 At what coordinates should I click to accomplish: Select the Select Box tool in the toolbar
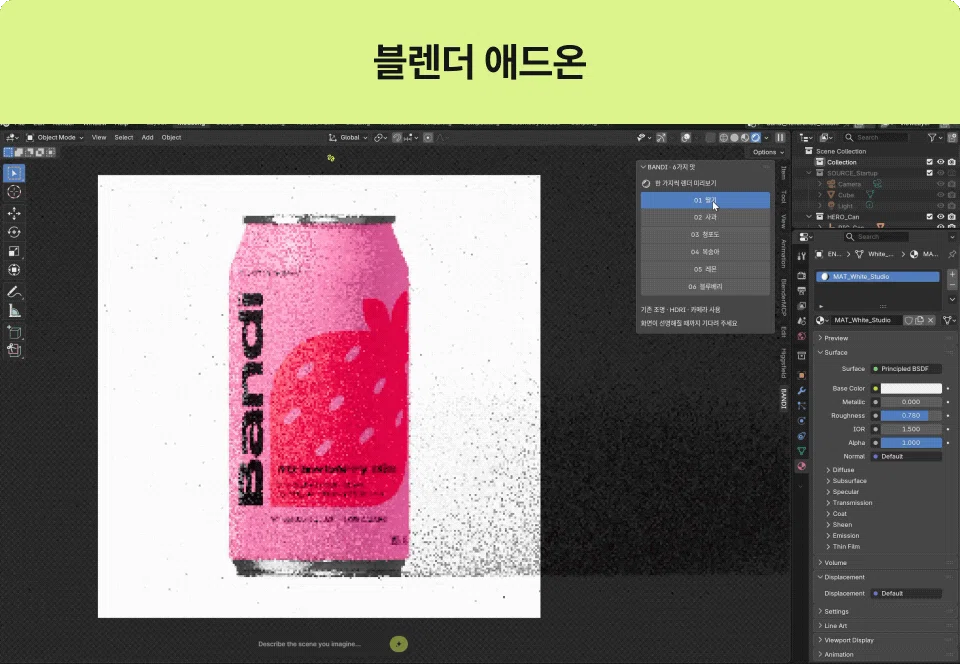[14, 173]
